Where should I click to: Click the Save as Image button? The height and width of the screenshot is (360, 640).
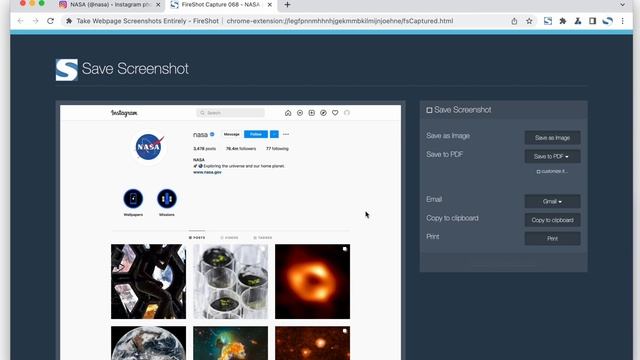(552, 138)
